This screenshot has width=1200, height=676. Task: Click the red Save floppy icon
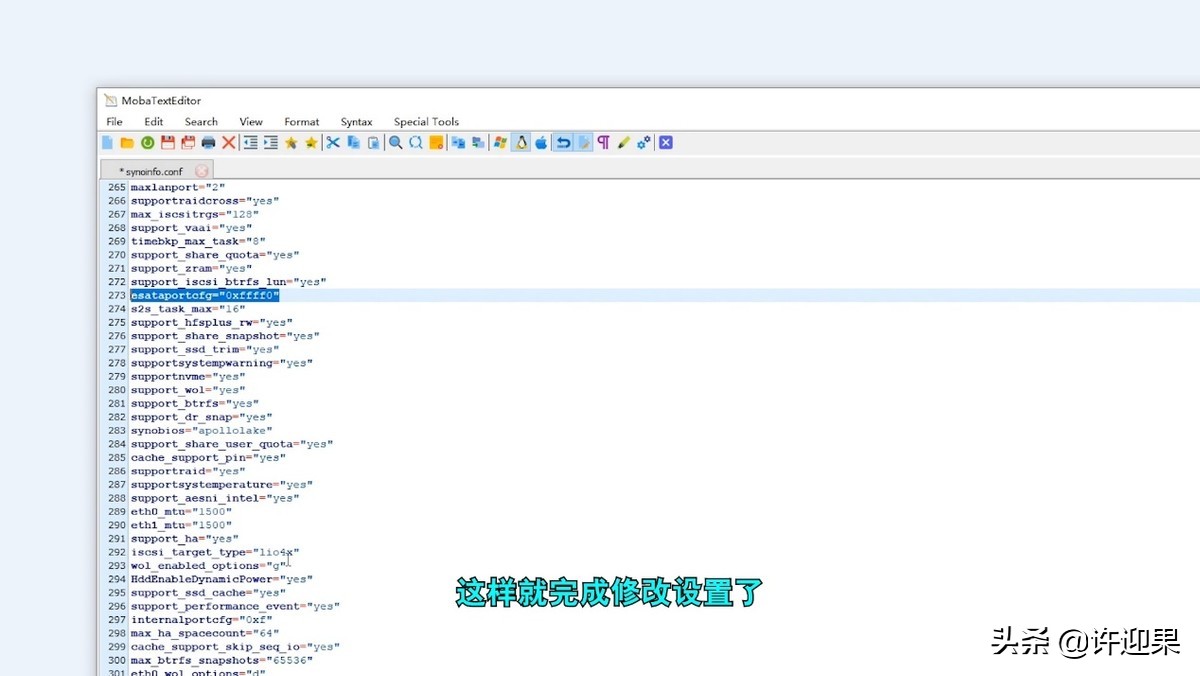(168, 143)
